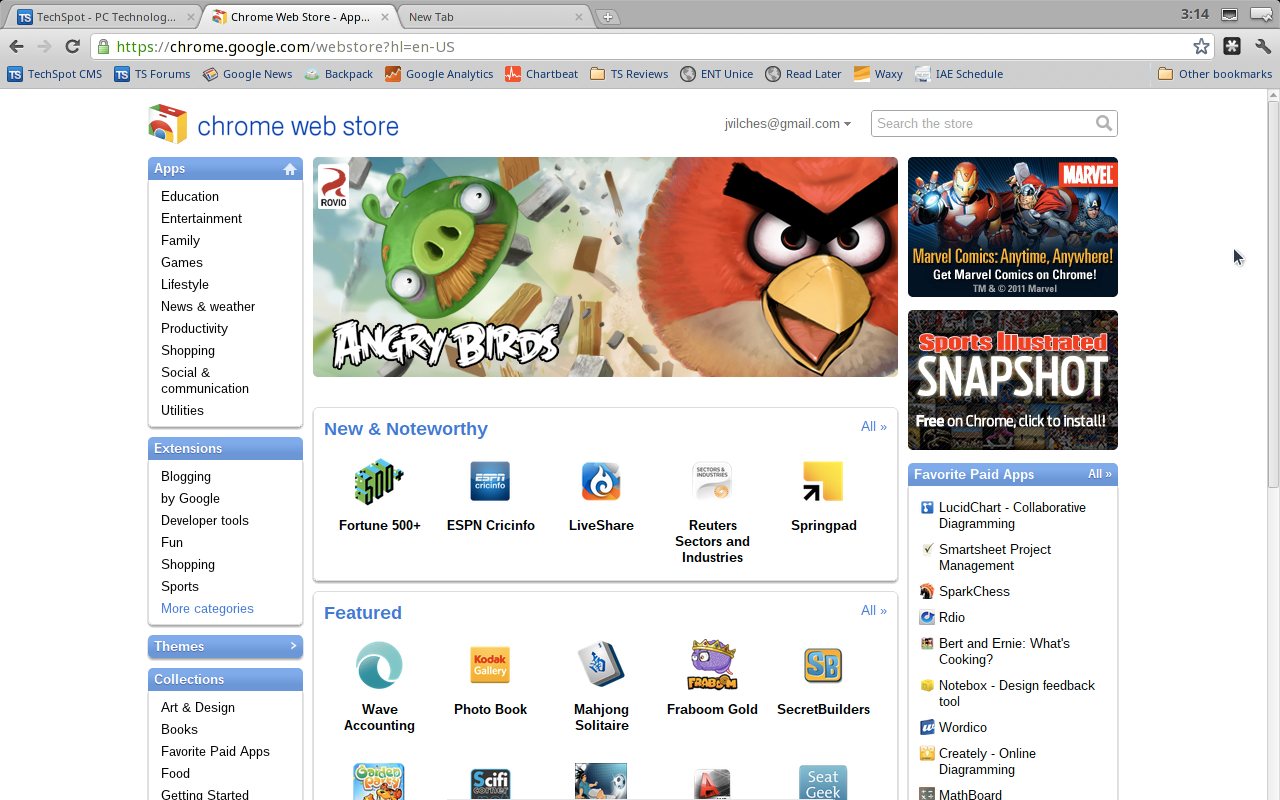Open the Extensions section header
The width and height of the screenshot is (1280, 800).
click(225, 448)
